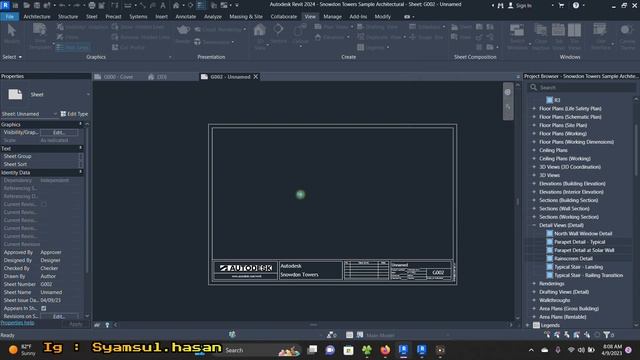This screenshot has width=640, height=360.
Task: Collapse the Identity Data properties section
Action: 80,173
